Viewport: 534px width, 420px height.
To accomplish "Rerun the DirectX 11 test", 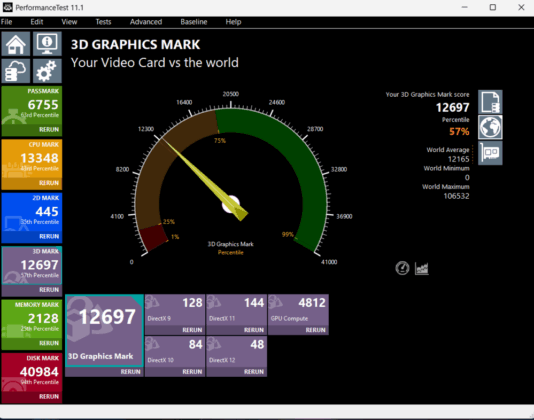I will click(x=254, y=330).
